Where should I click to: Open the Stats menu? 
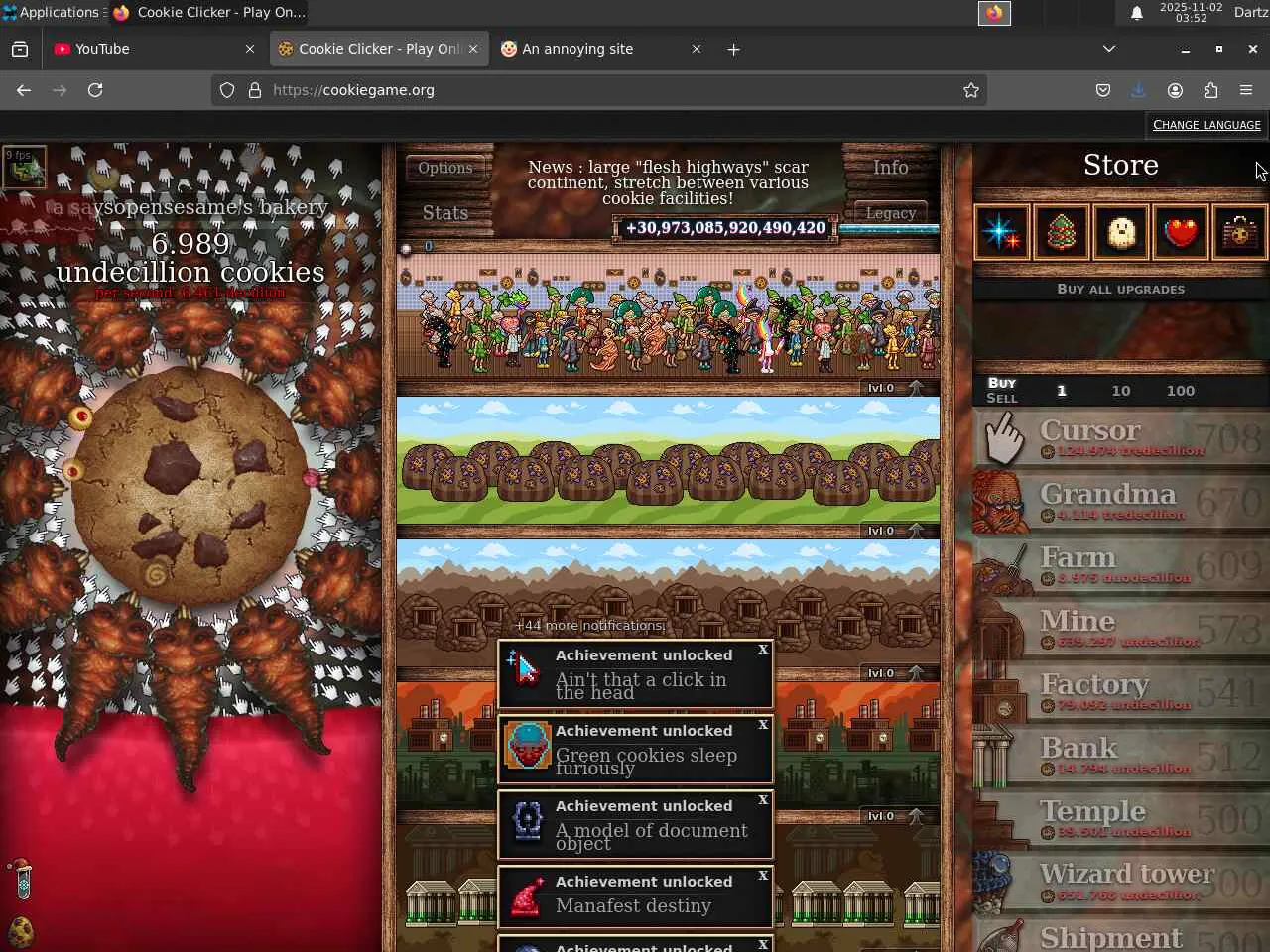tap(445, 213)
